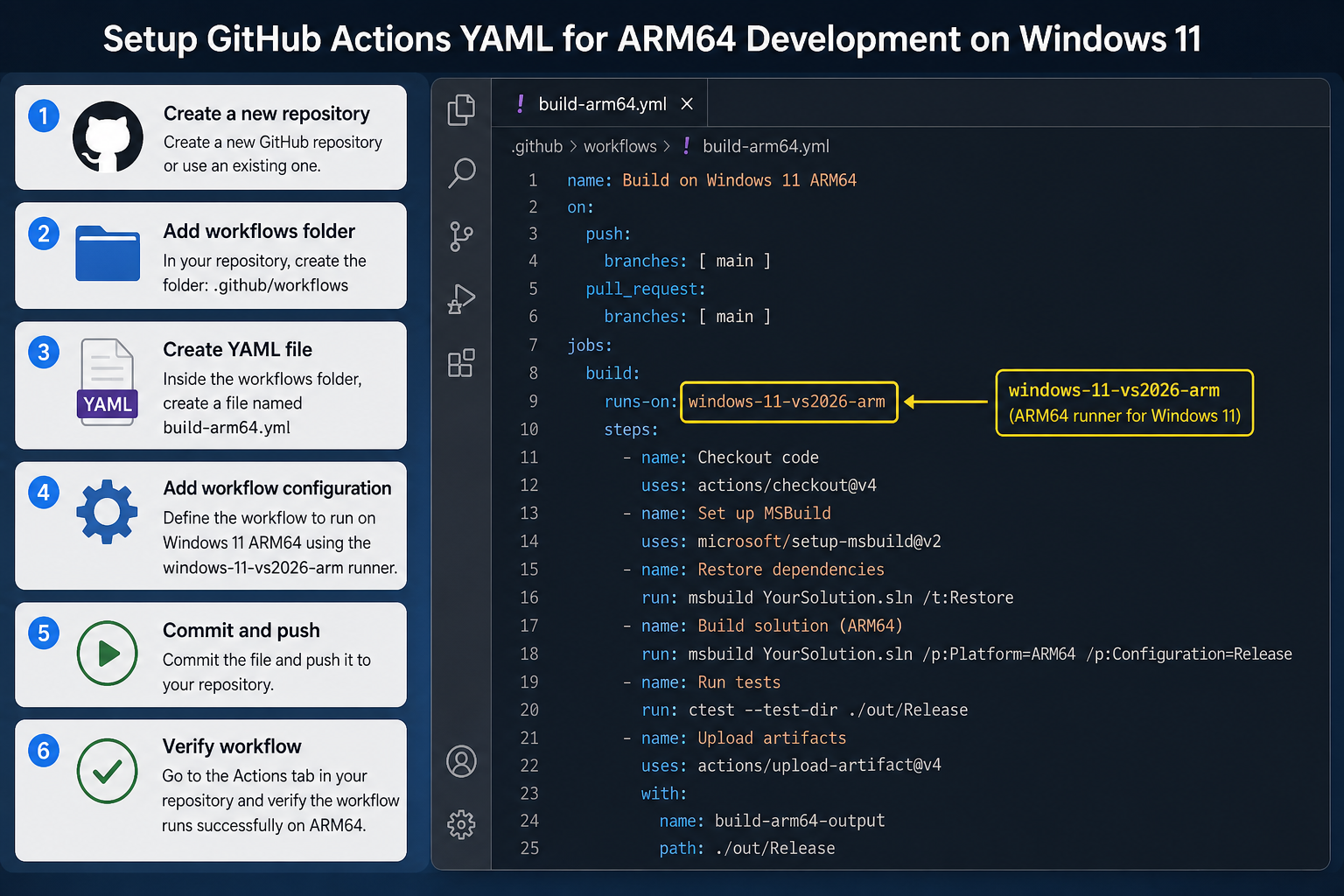Viewport: 1344px width, 896px height.
Task: Click line number 25 in gutter
Action: tap(529, 849)
